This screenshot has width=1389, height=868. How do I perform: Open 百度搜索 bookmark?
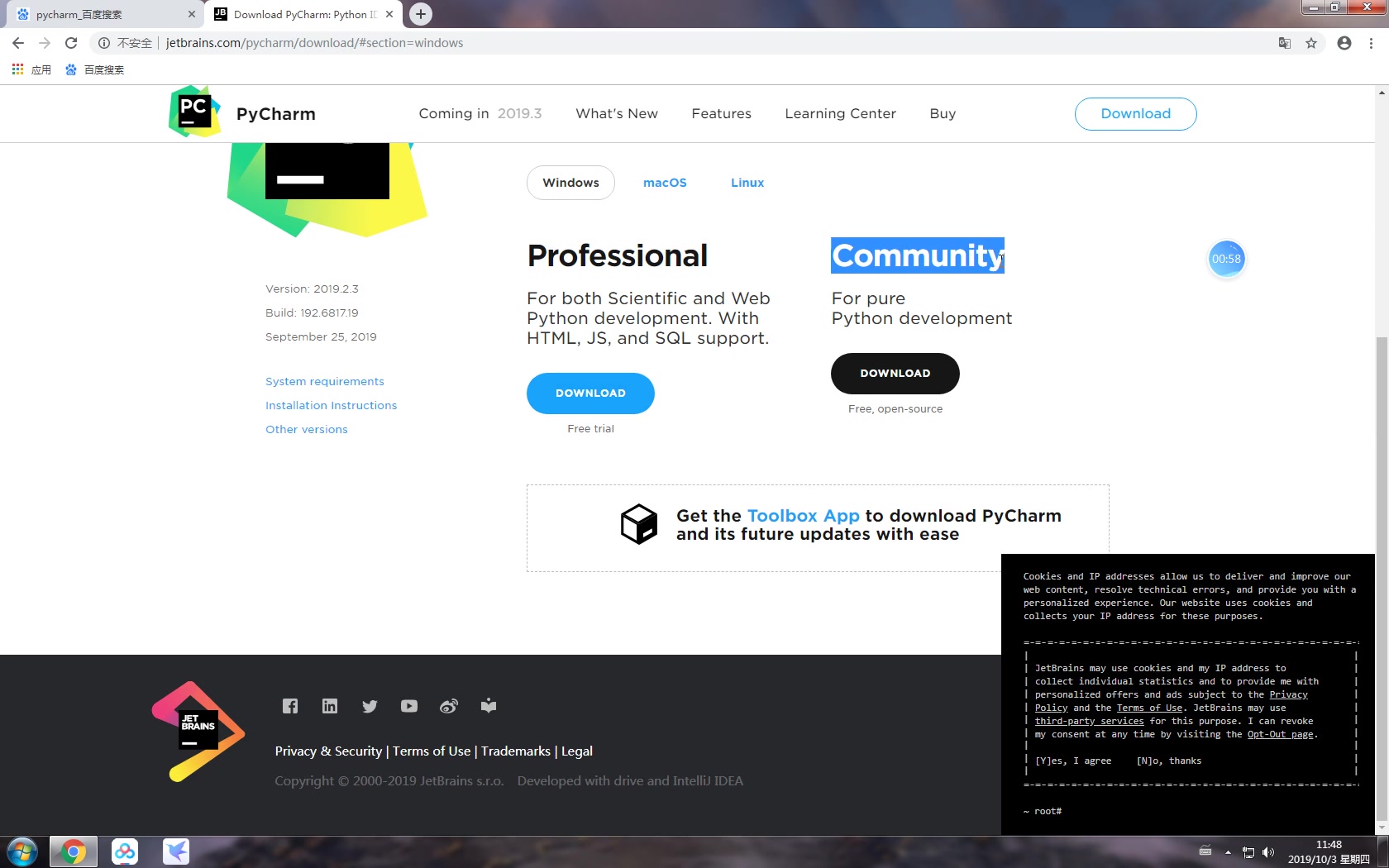point(94,69)
